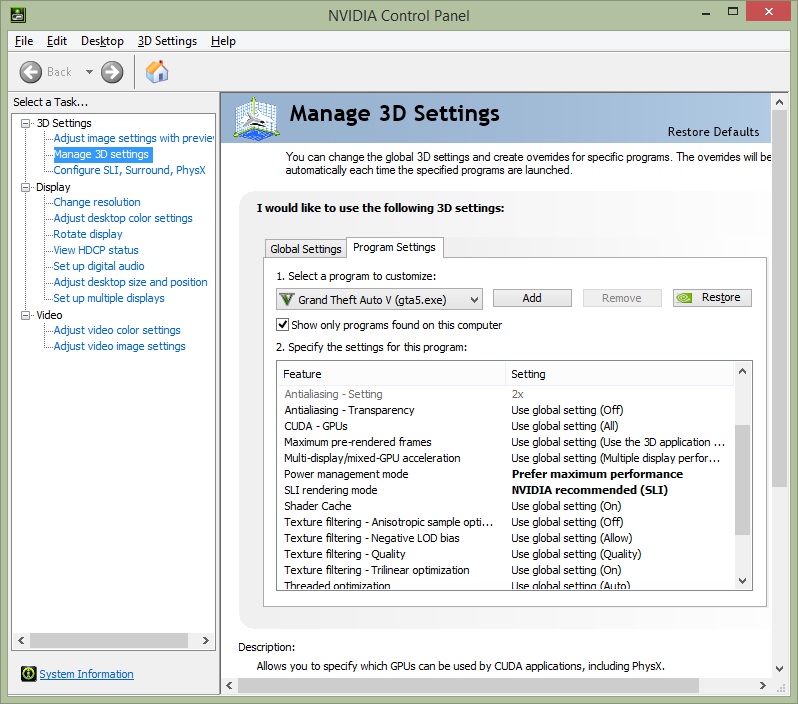798x704 pixels.
Task: Select the Program Settings tab
Action: click(394, 247)
